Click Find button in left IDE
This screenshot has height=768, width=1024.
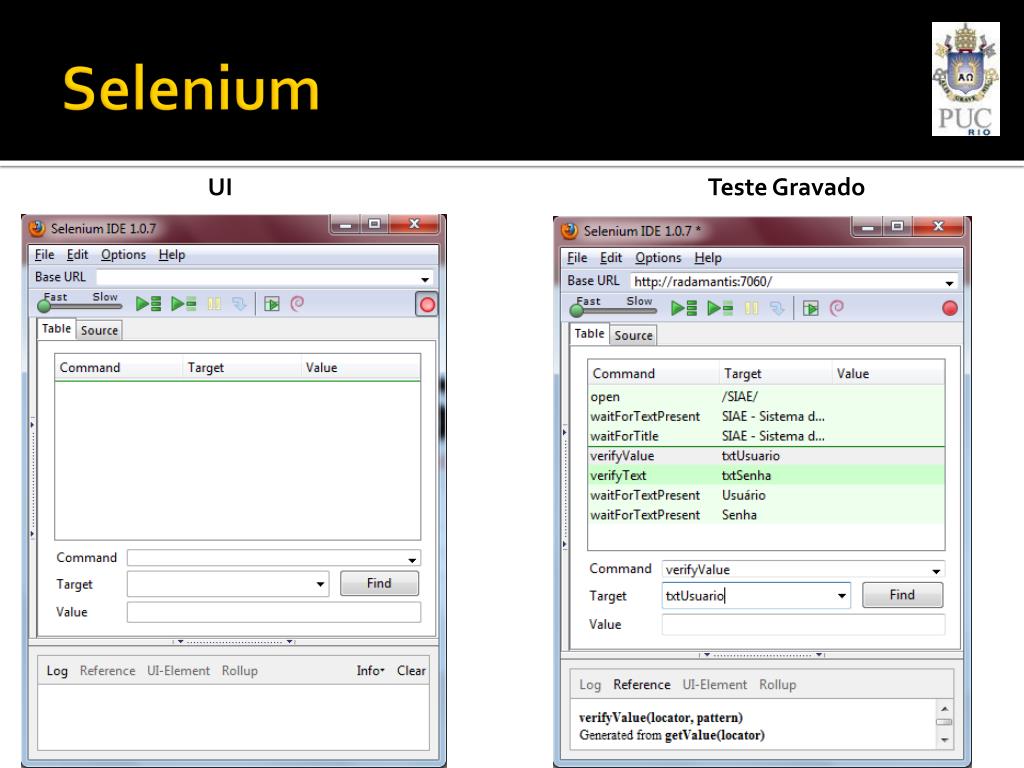click(x=379, y=583)
